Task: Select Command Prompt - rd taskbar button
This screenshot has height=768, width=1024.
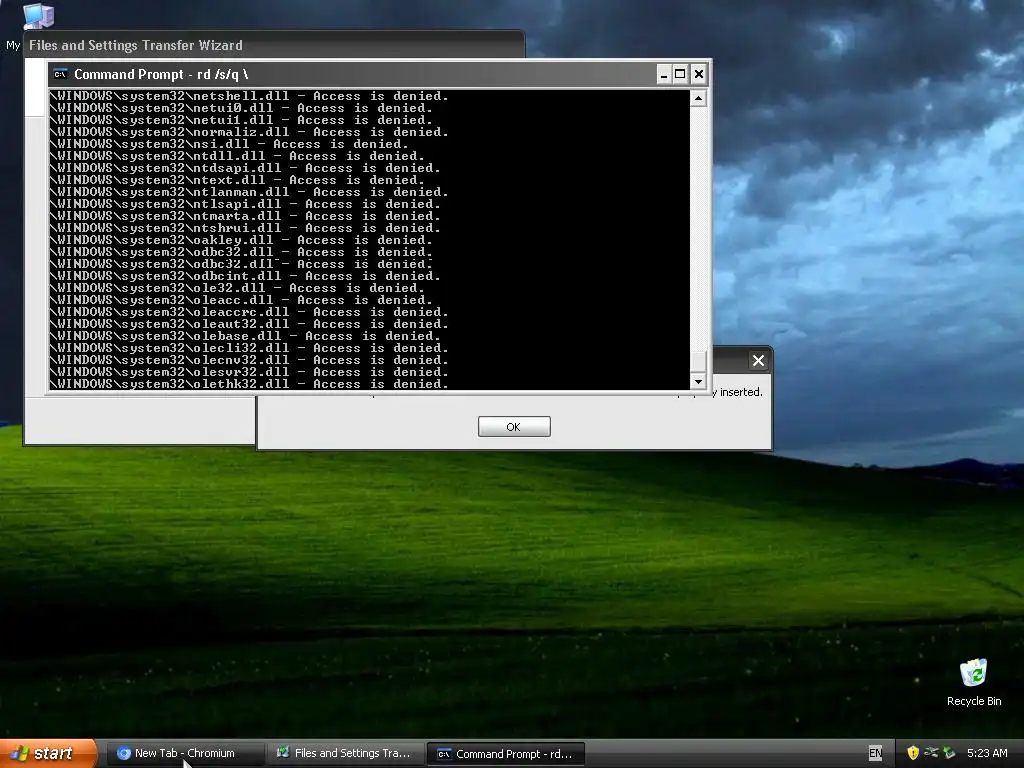Action: tap(505, 754)
